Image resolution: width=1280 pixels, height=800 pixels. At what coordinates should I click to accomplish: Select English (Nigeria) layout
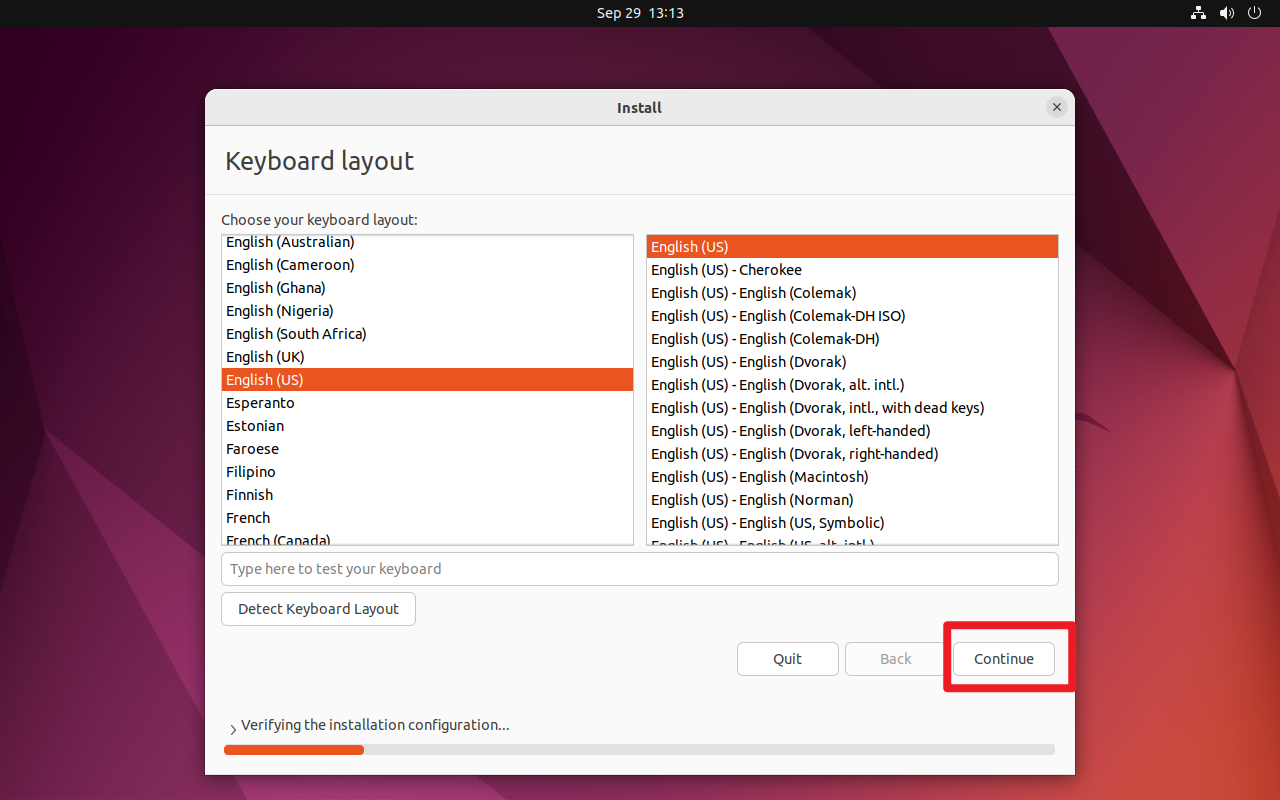coord(427,311)
